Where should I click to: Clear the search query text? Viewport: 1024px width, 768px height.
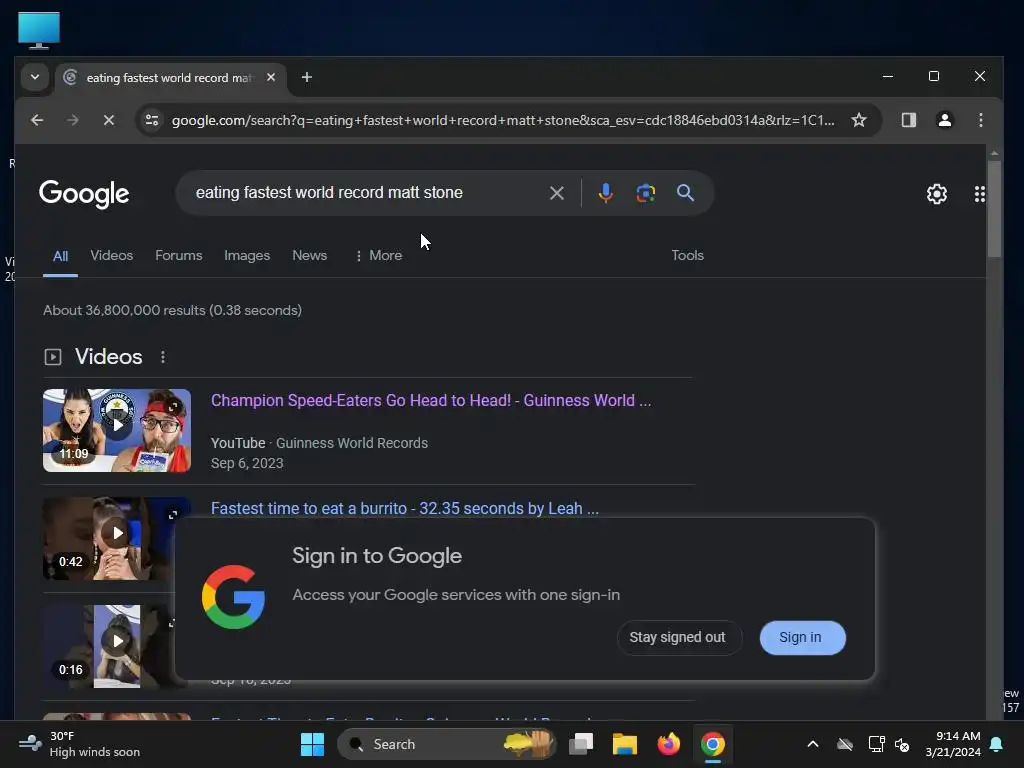click(x=556, y=193)
